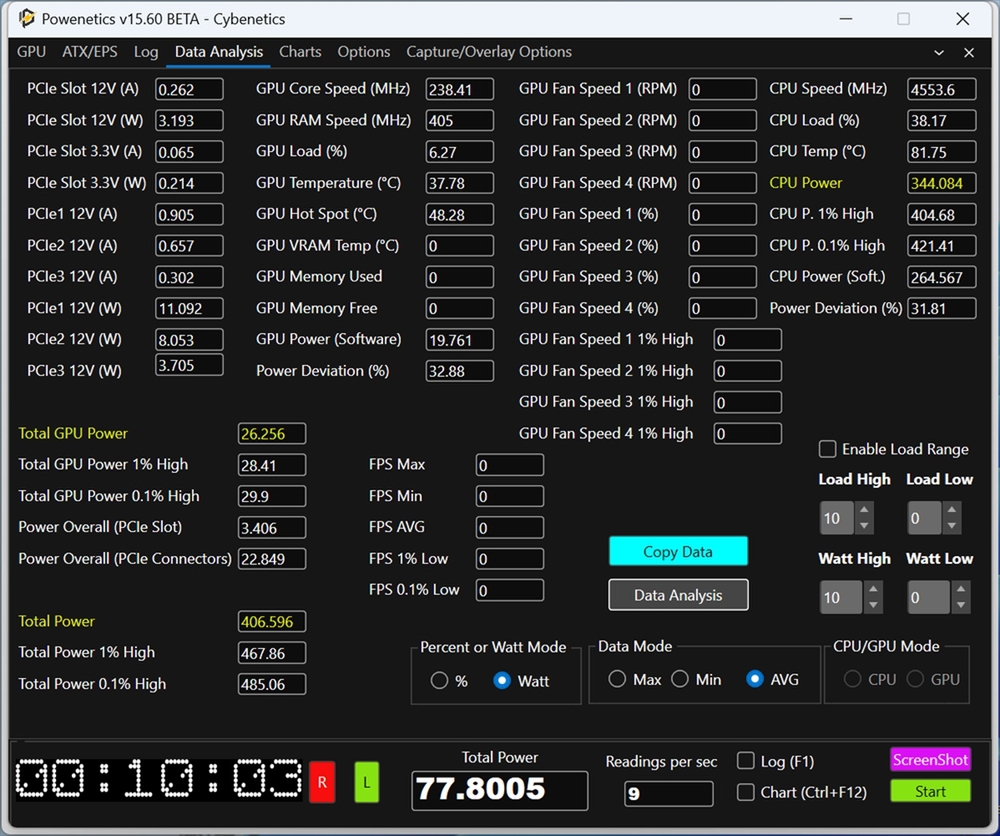Image resolution: width=1000 pixels, height=836 pixels.
Task: Take a capture with ScreenShot button
Action: 930,760
